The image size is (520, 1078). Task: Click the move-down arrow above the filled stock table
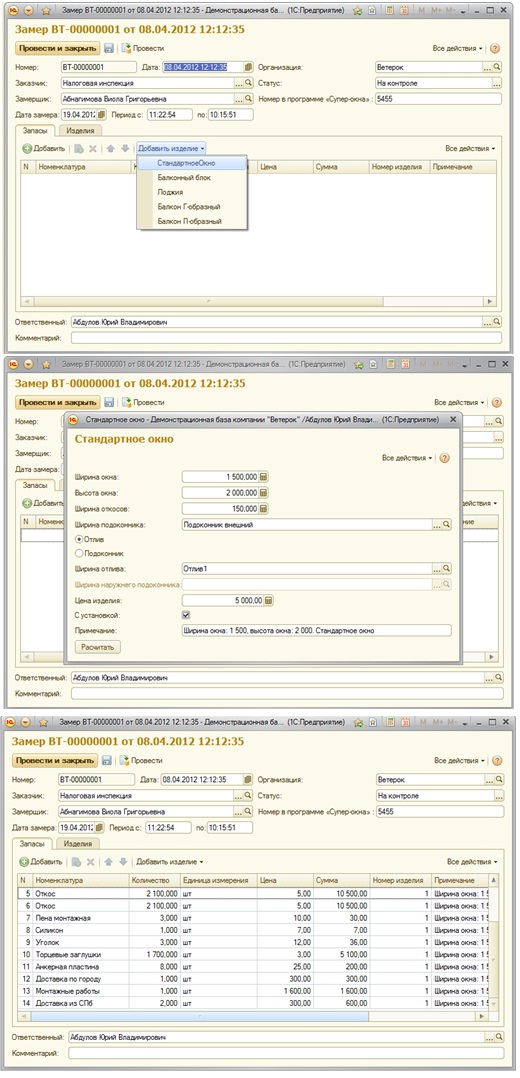pos(123,861)
